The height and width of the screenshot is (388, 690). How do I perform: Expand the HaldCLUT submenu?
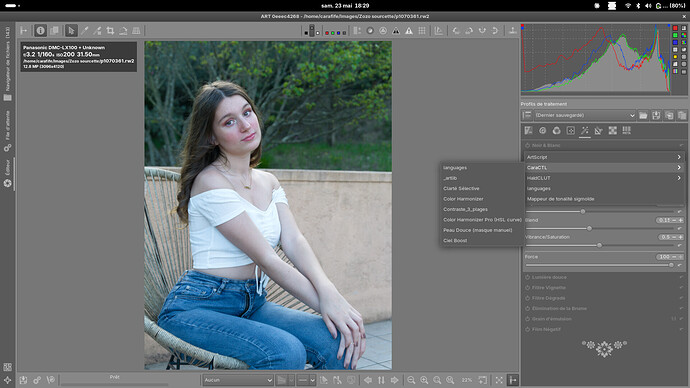604,178
